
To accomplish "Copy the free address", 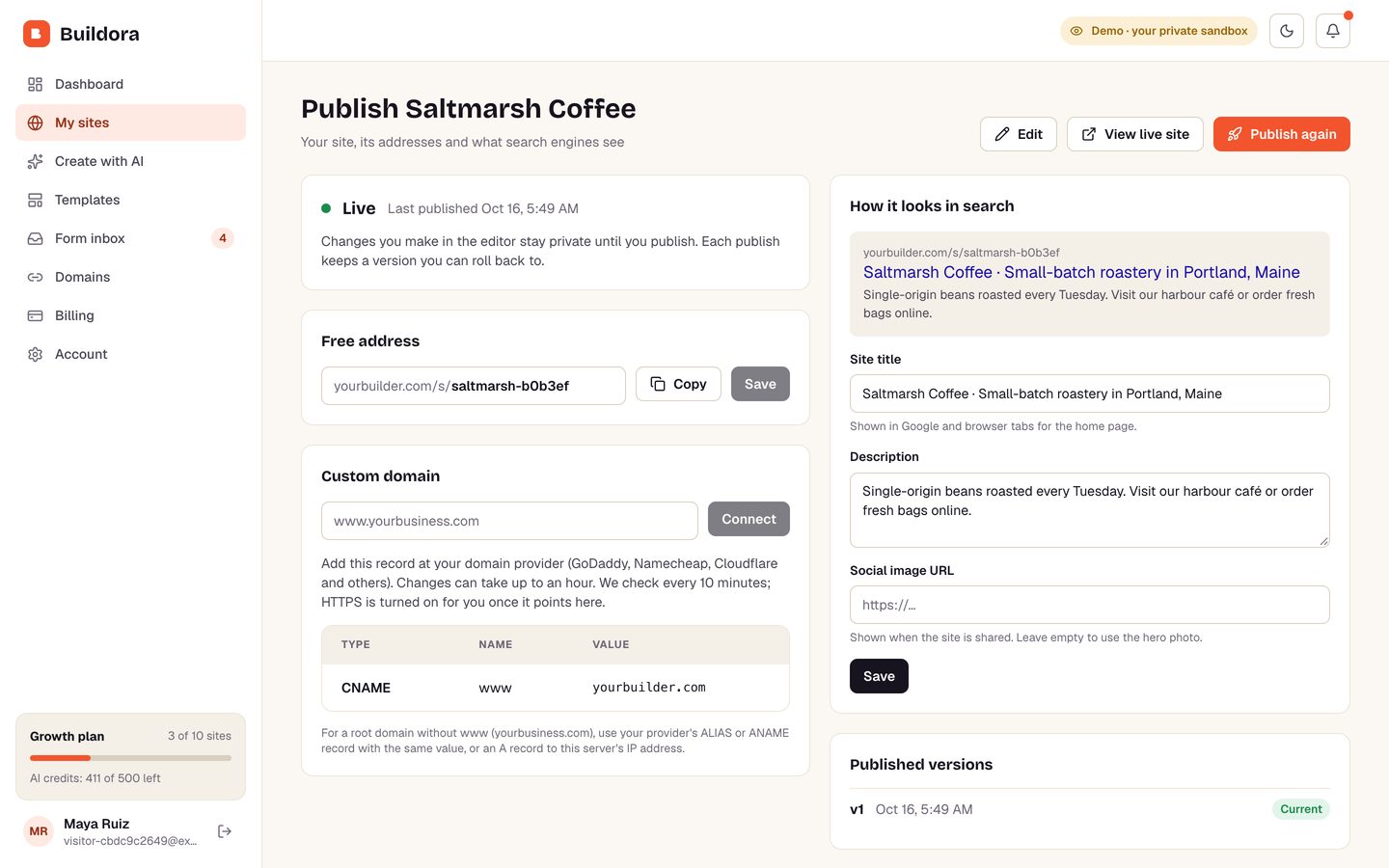I will (x=678, y=384).
